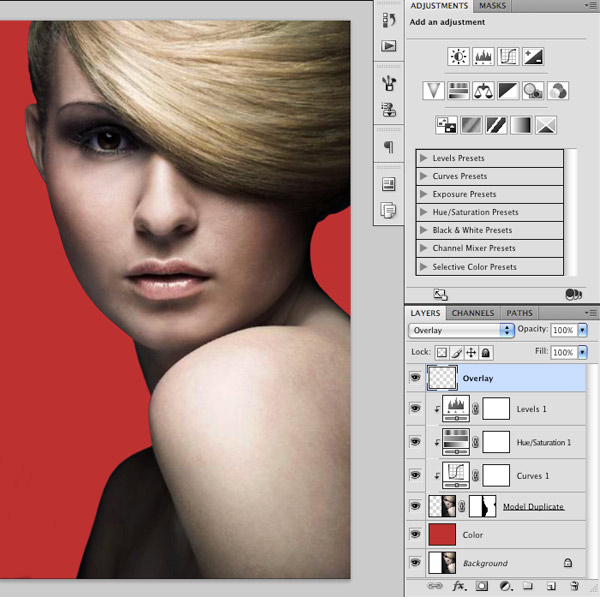Create a Gradient Map adjustment
This screenshot has width=600, height=597.
tap(520, 125)
